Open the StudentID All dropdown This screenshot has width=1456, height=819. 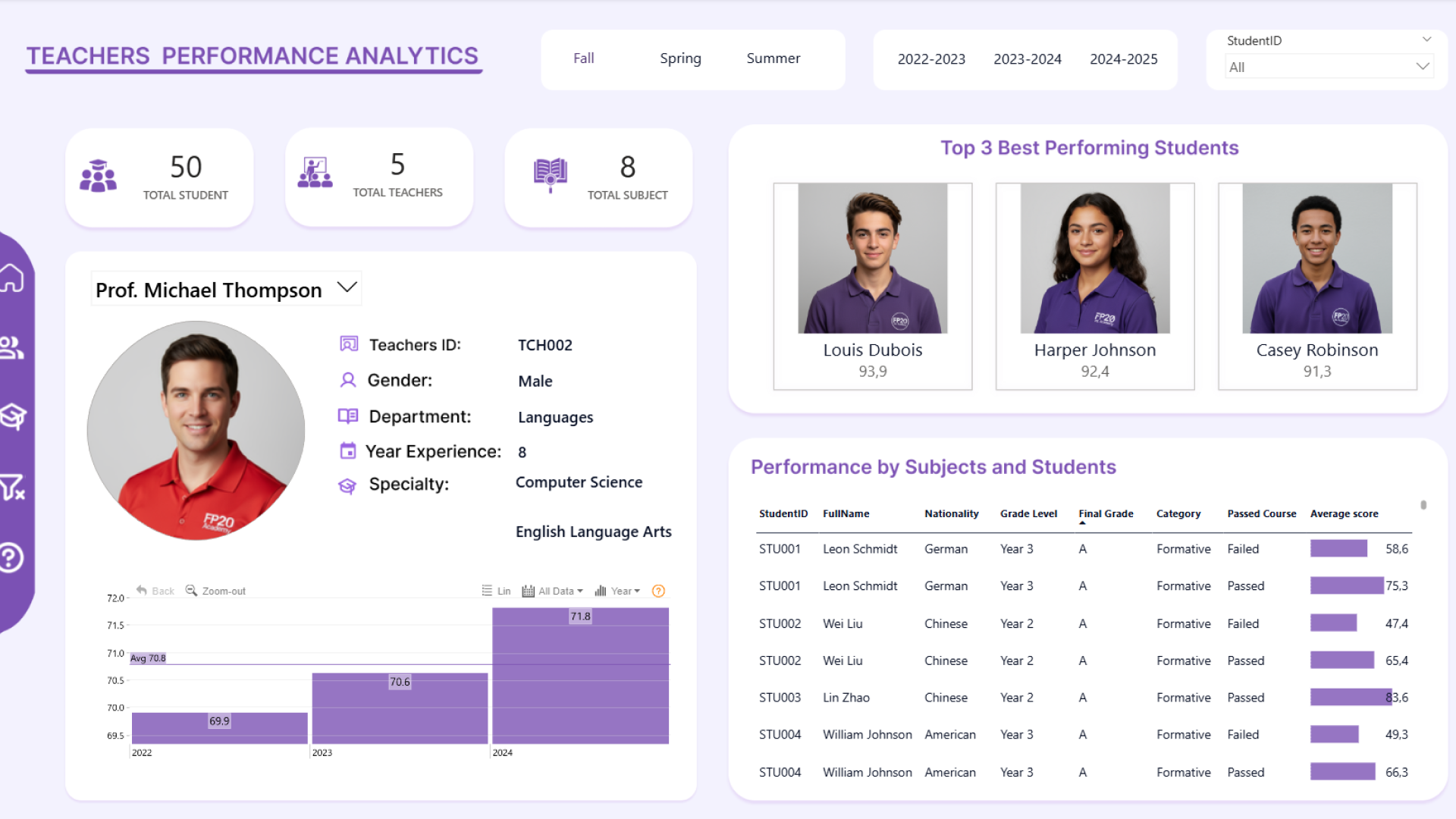coord(1327,67)
